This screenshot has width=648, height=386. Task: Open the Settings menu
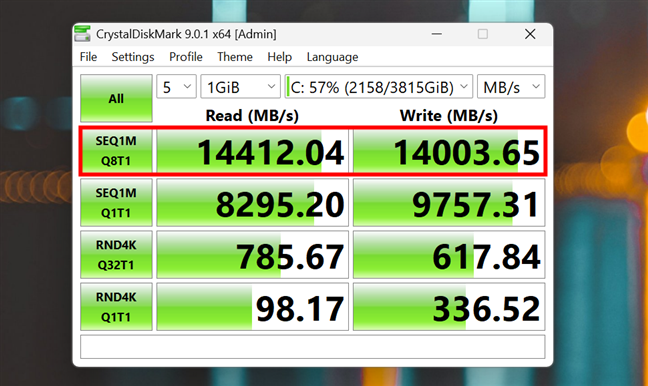tap(133, 57)
